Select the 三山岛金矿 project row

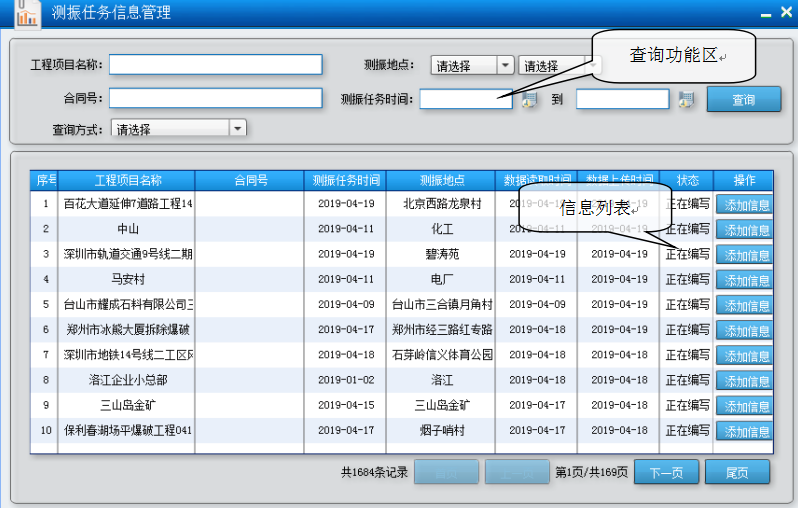point(126,405)
